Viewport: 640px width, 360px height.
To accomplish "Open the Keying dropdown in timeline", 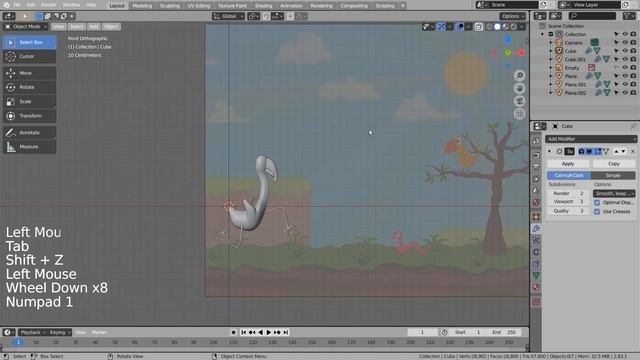I will (60, 332).
